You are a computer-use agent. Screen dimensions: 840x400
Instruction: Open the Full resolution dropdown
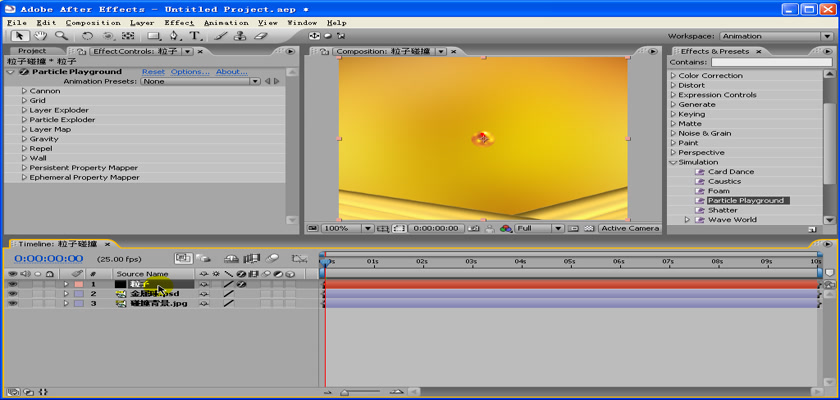[539, 229]
